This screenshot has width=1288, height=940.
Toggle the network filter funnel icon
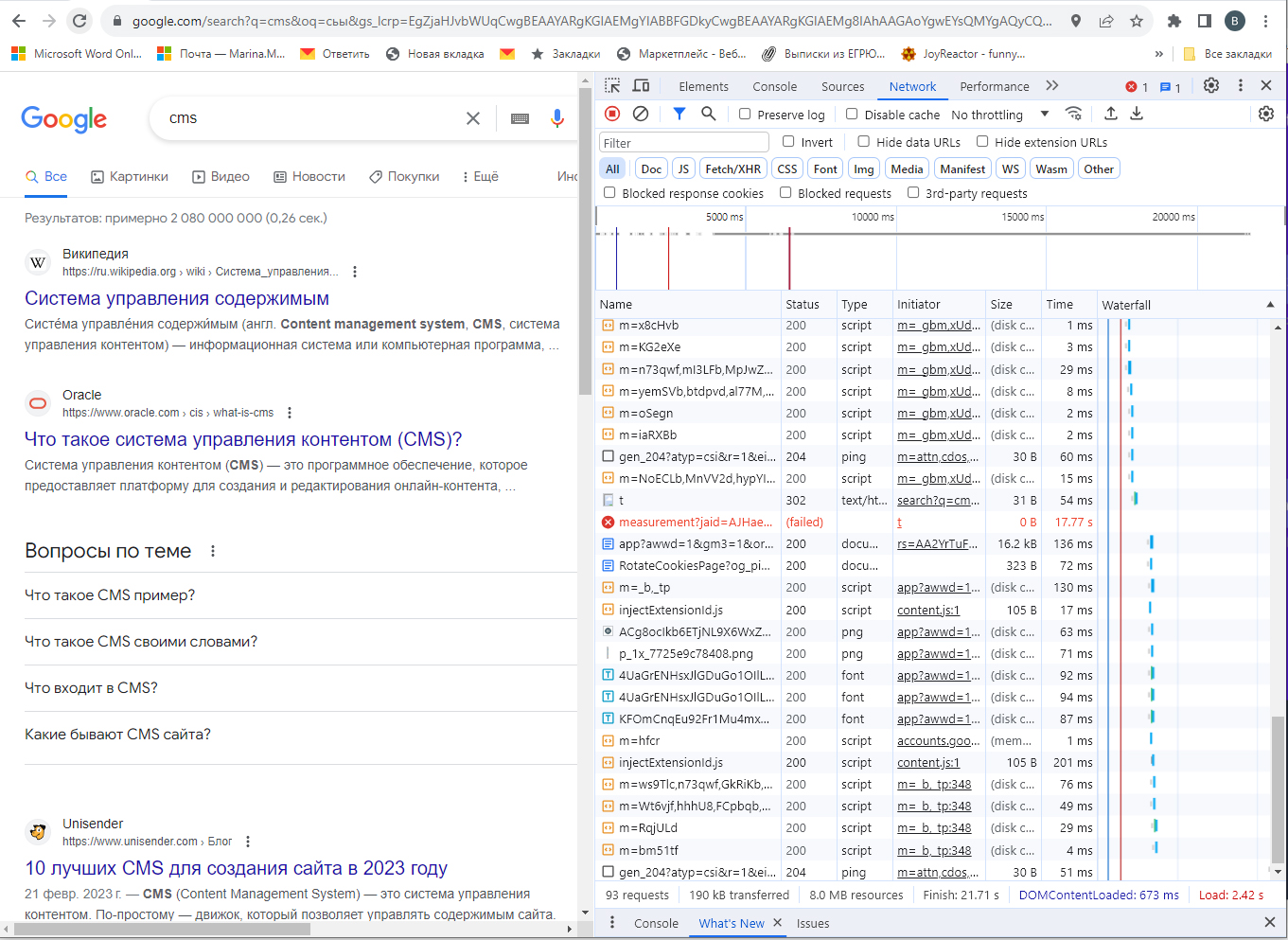(679, 114)
